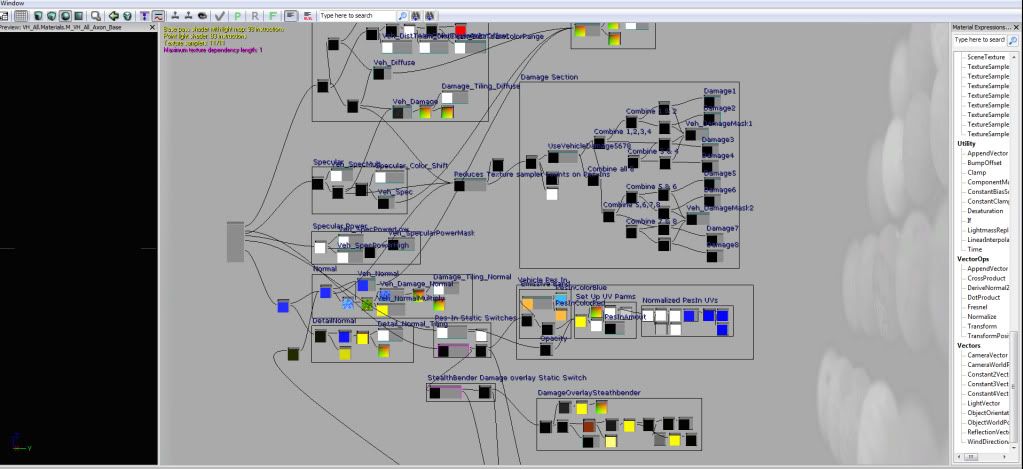Click the green P toolbar icon
Image resolution: width=1023 pixels, height=469 pixels.
click(237, 16)
